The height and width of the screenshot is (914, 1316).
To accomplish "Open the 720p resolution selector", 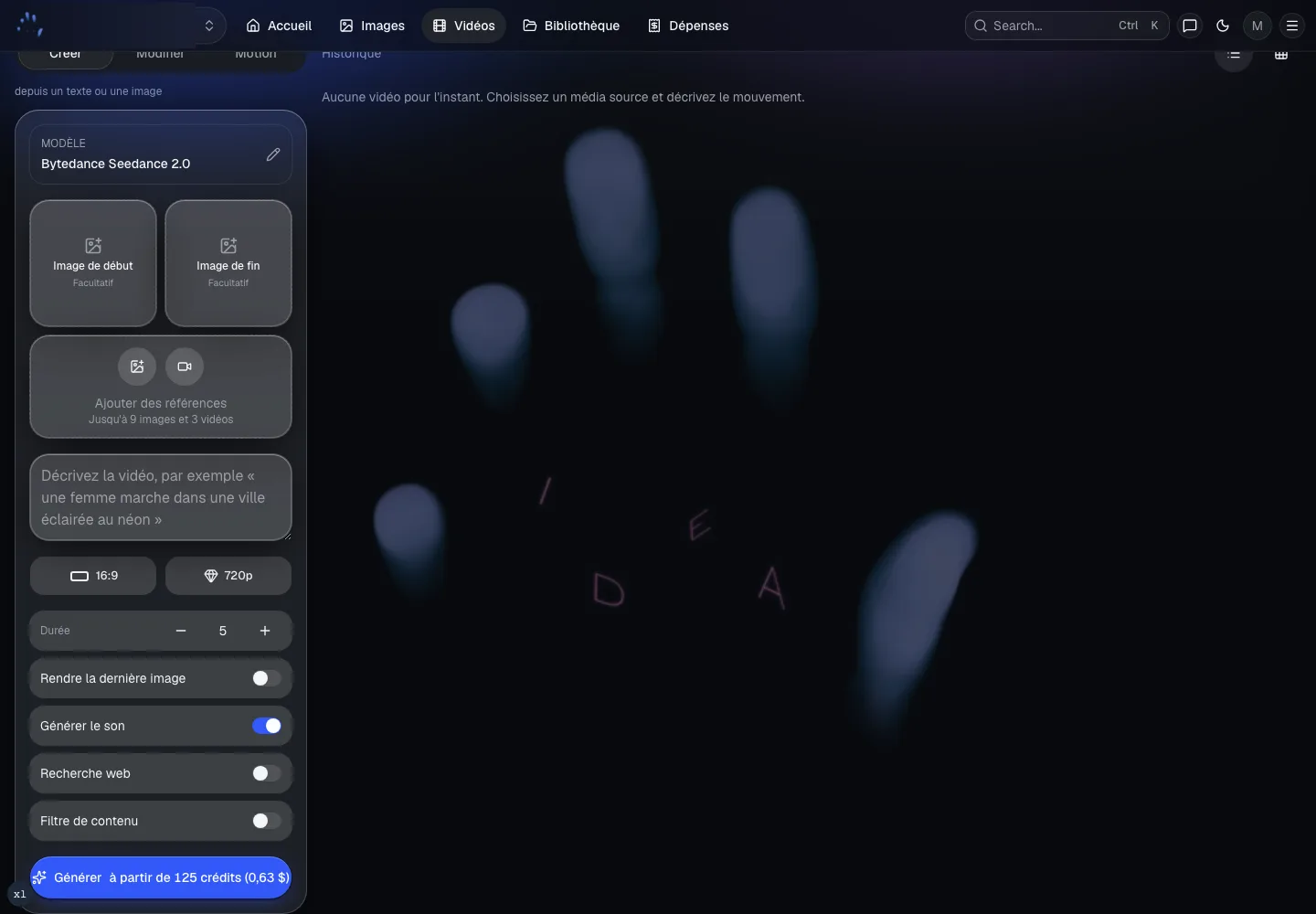I will pyautogui.click(x=228, y=576).
